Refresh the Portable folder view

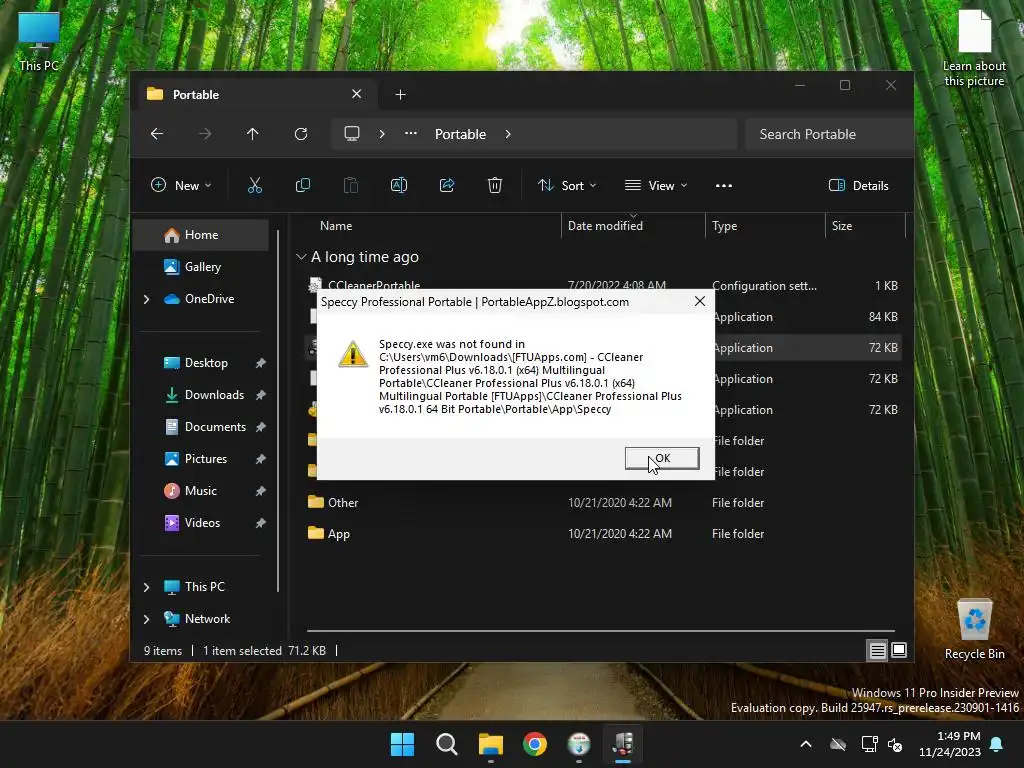[x=301, y=134]
